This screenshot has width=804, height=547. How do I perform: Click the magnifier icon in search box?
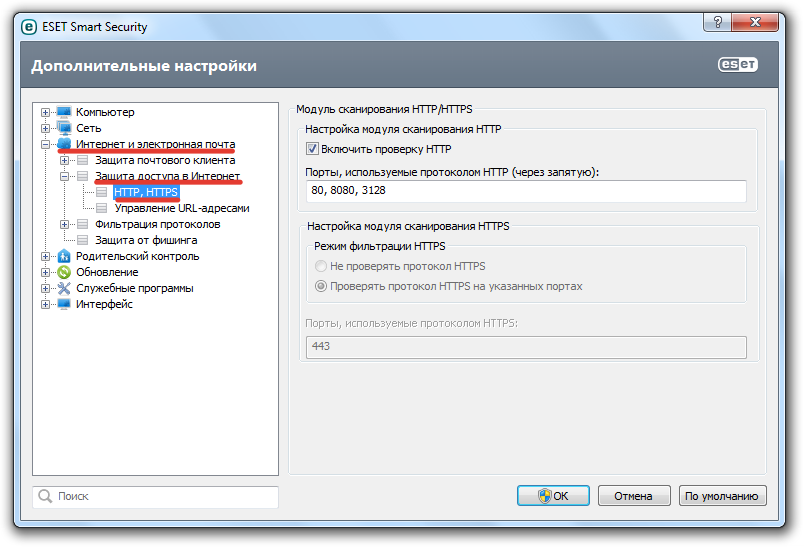pos(44,496)
